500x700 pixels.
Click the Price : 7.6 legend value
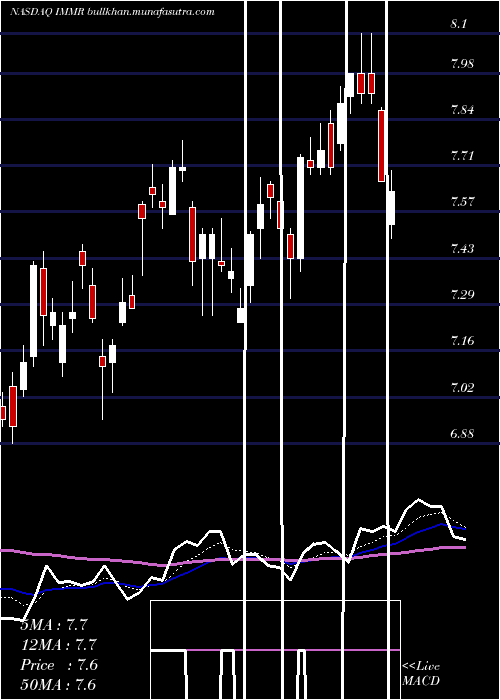[x=59, y=665]
